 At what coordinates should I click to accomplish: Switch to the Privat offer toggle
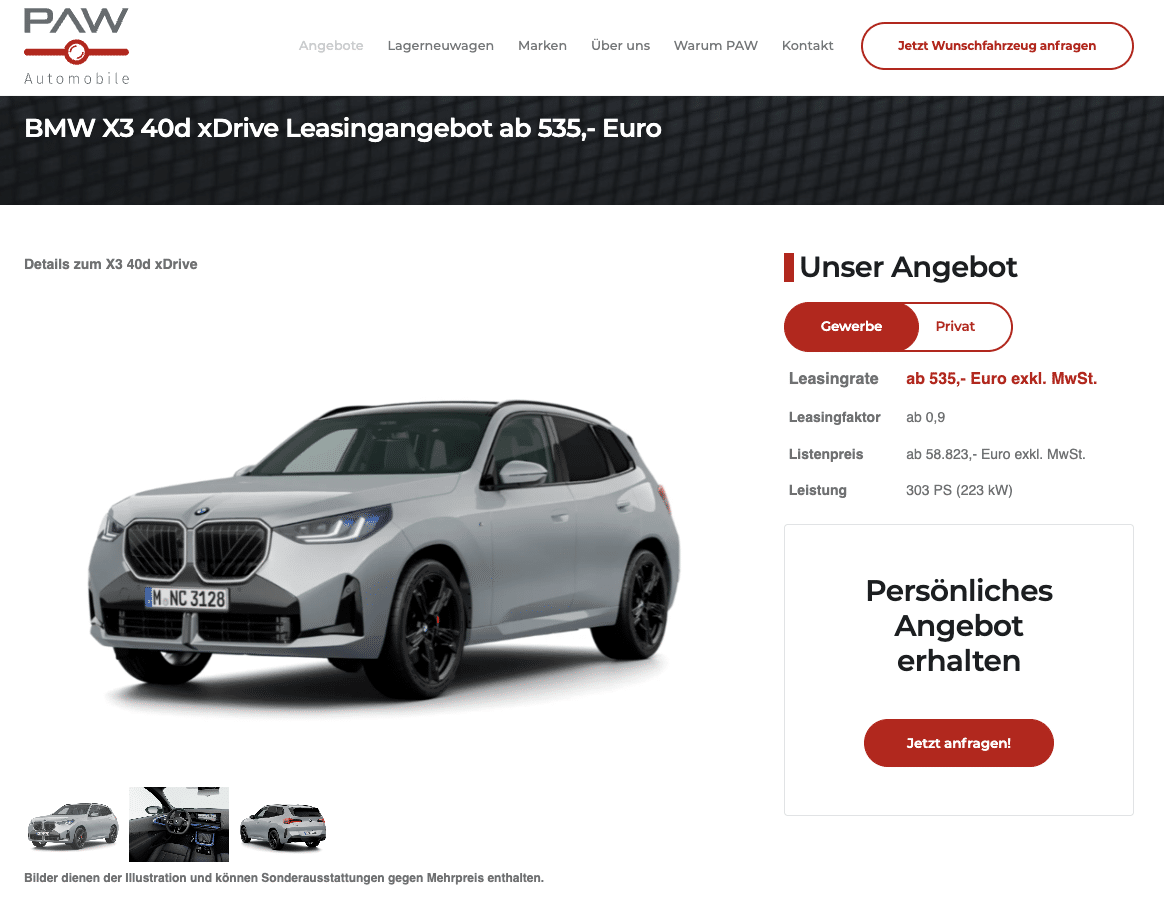click(955, 327)
